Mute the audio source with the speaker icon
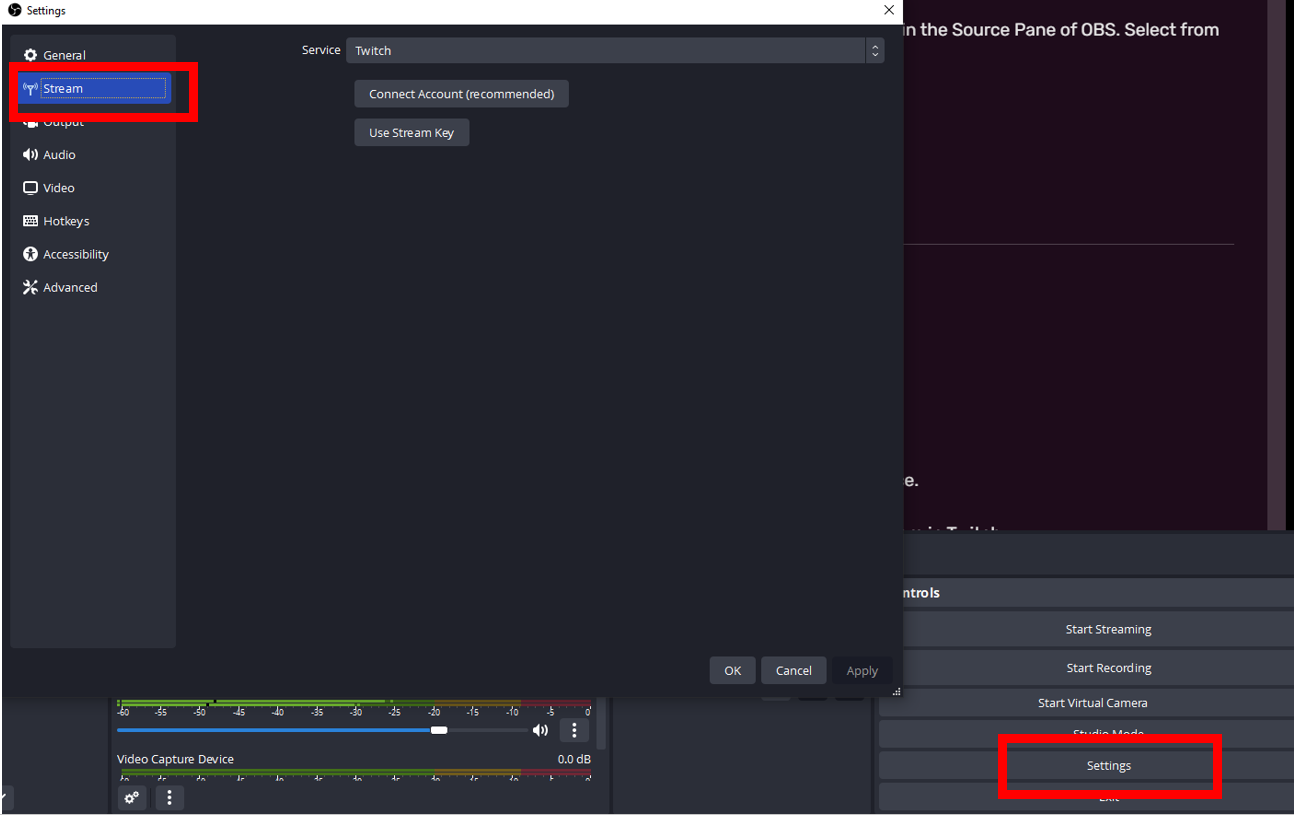Image resolution: width=1294 pixels, height=815 pixels. (x=540, y=730)
